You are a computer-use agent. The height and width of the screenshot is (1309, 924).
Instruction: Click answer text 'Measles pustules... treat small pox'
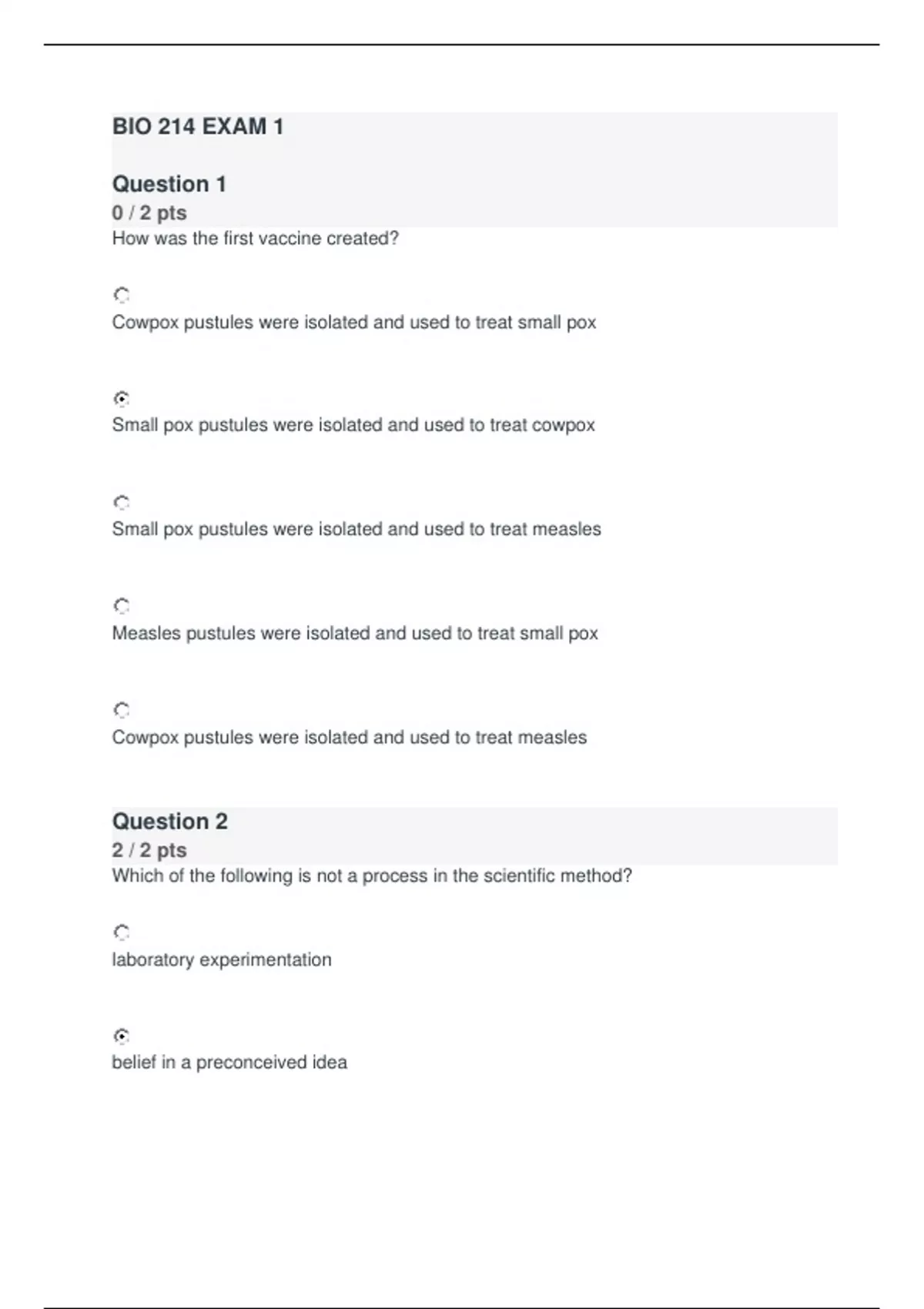point(355,633)
